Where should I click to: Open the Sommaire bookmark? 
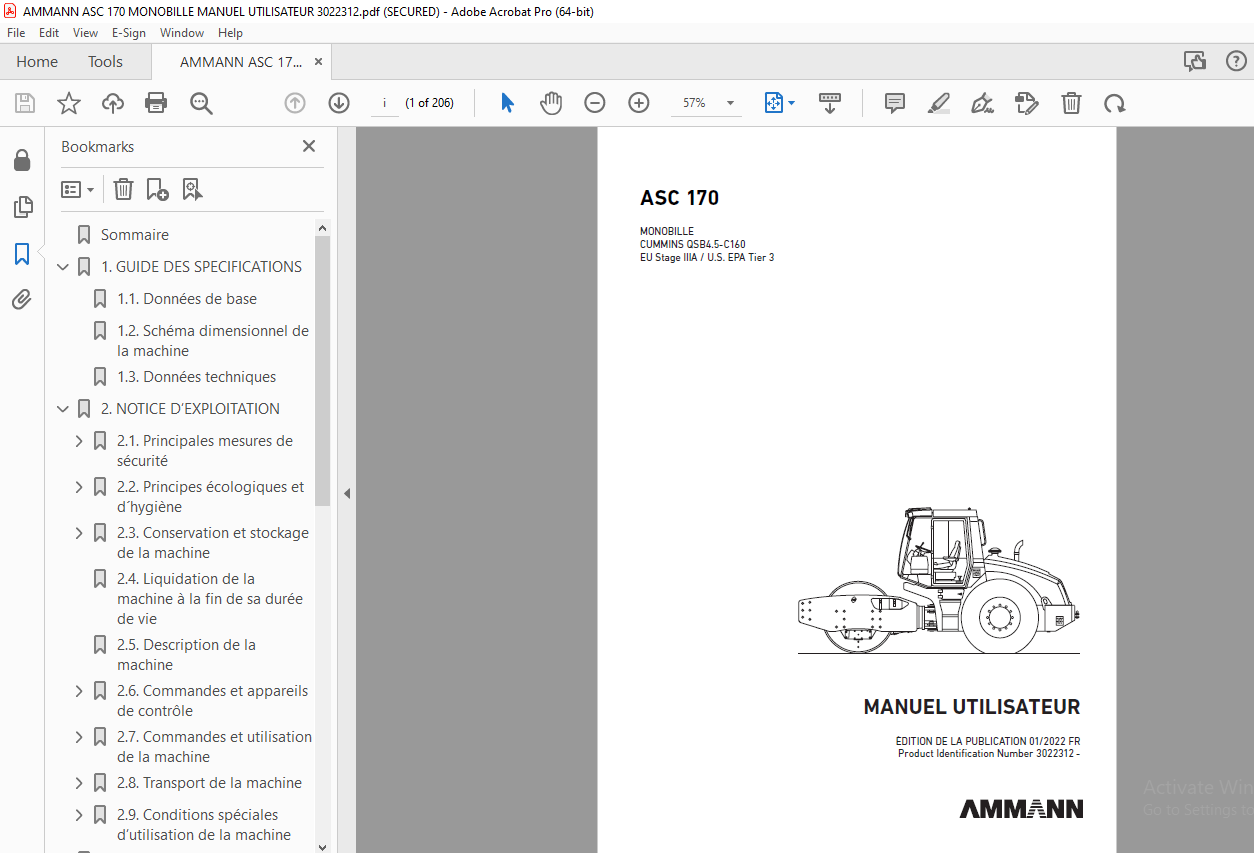(x=135, y=235)
